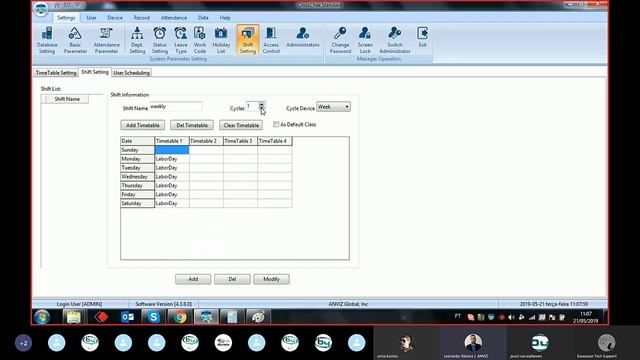Open Outlook from the taskbar
640x360 pixels.
(127, 317)
